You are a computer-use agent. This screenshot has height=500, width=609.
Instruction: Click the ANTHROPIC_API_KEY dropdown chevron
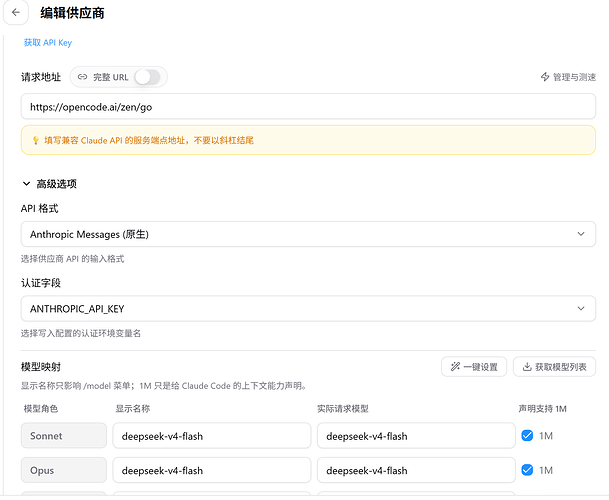pos(581,308)
